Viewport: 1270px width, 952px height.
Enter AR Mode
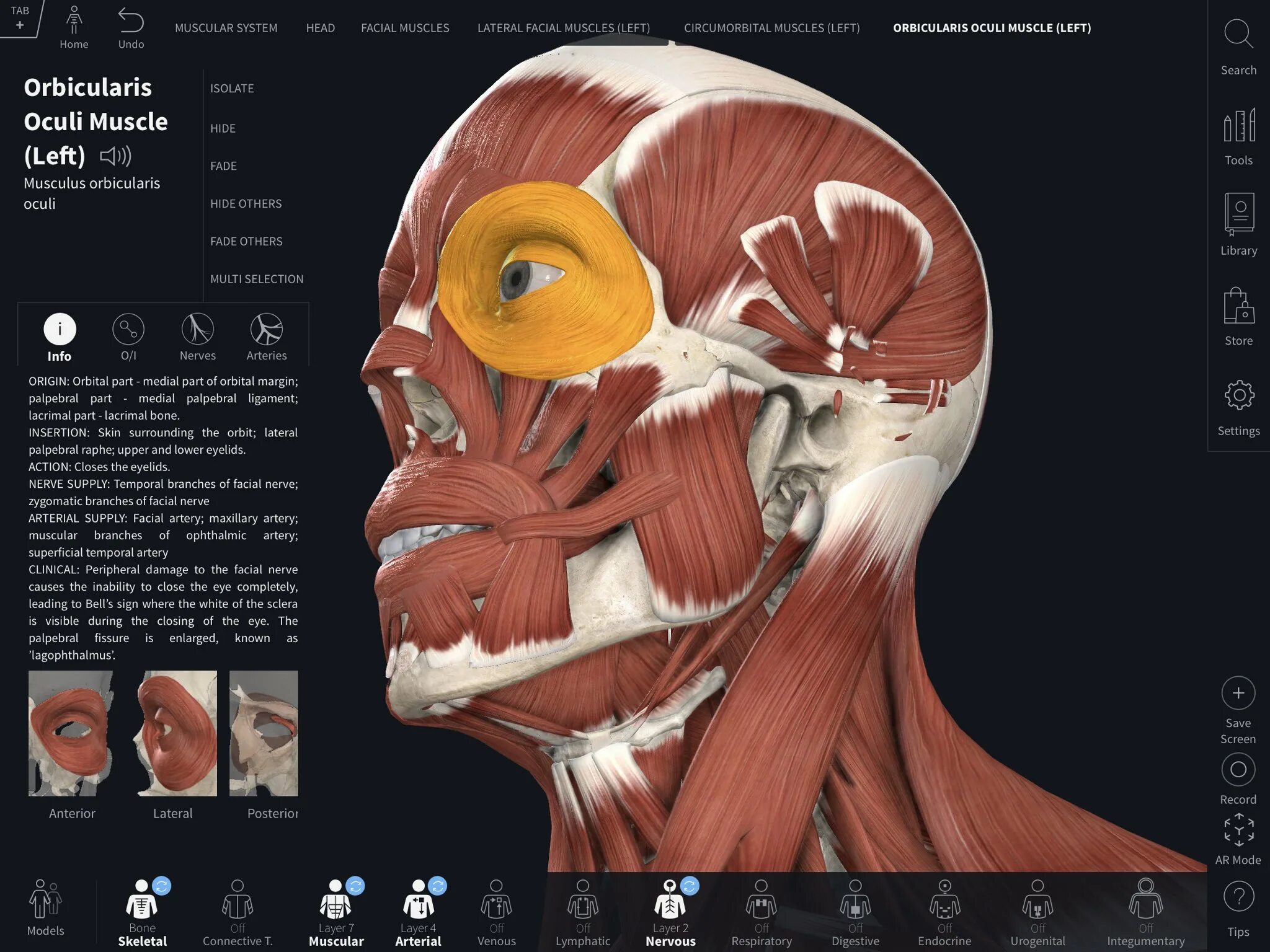coord(1238,839)
